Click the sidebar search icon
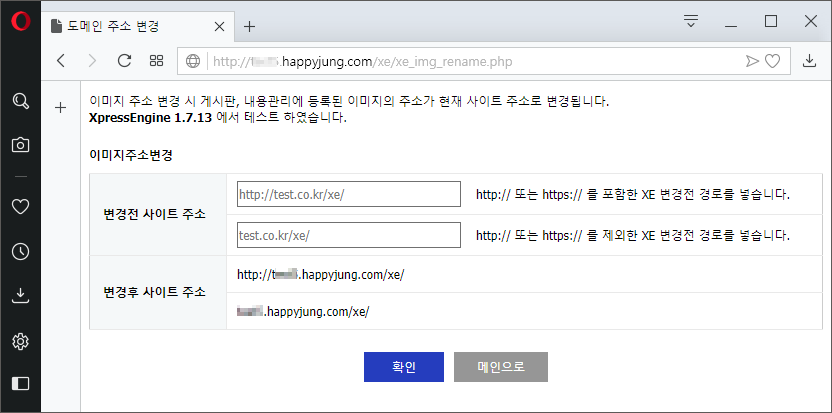The height and width of the screenshot is (413, 832). pos(20,100)
